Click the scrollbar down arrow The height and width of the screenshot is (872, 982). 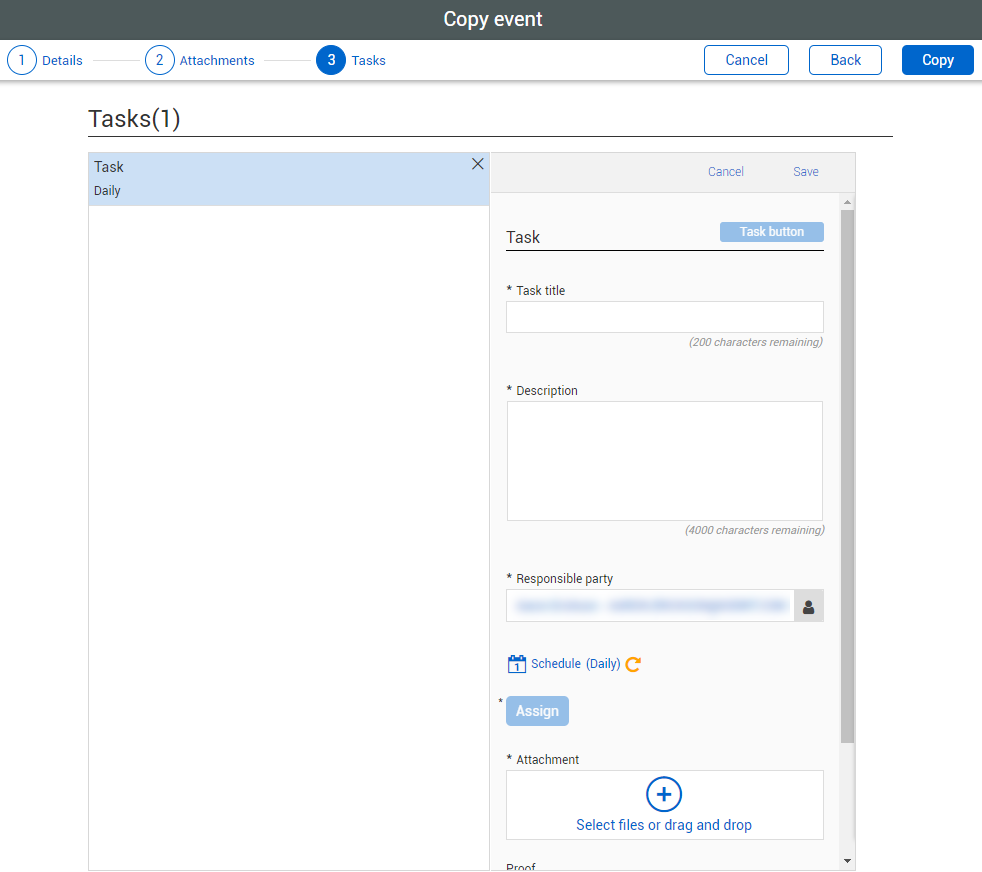[847, 861]
